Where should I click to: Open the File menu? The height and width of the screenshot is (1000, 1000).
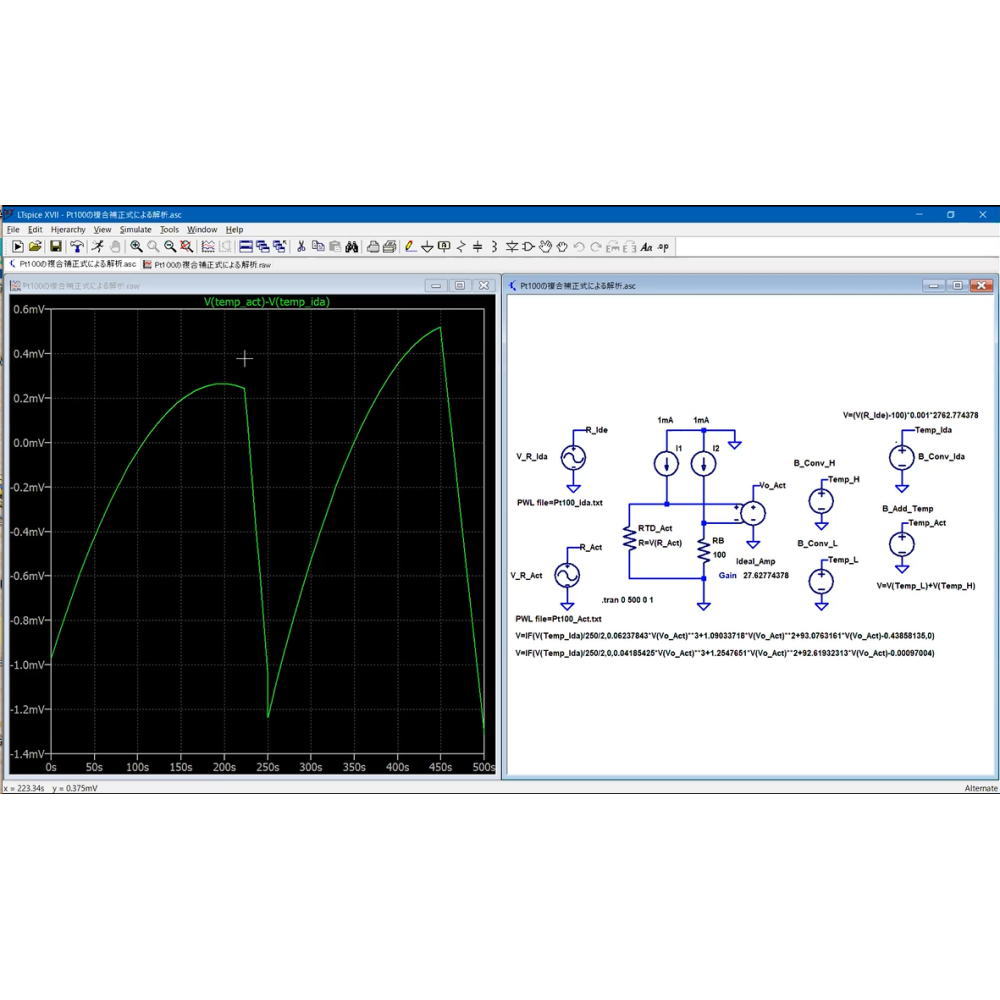[13, 230]
